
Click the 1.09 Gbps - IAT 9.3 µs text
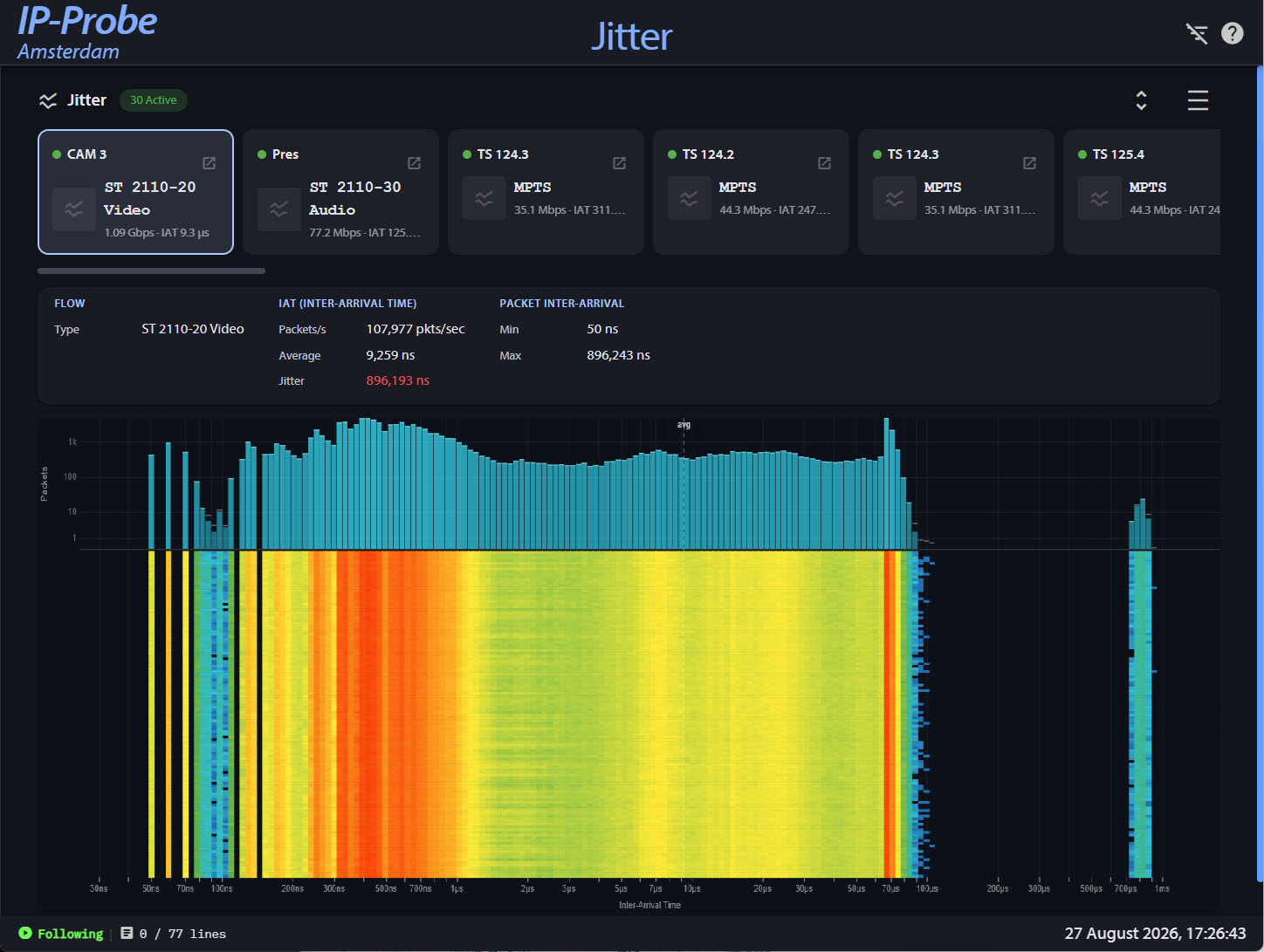[157, 233]
